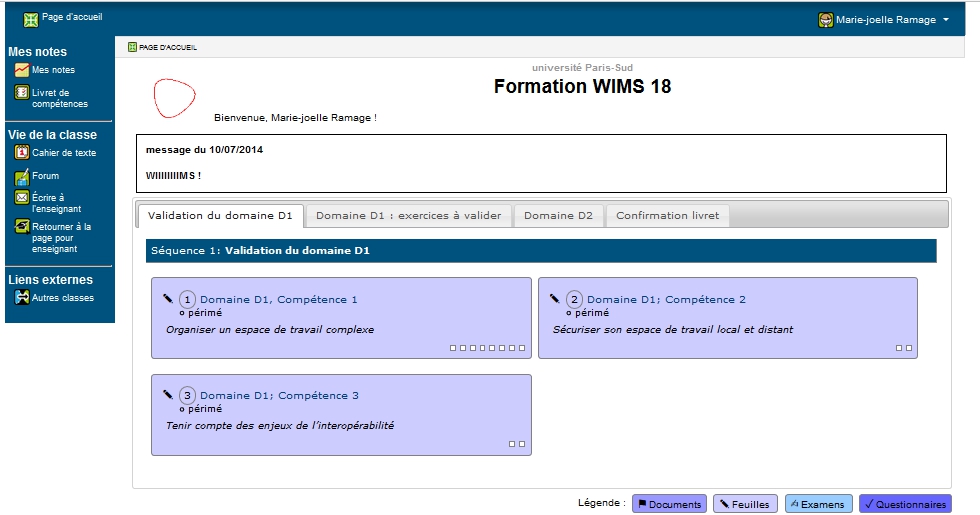This screenshot has width=980, height=515.
Task: Click the Page d'accueil icon in top bar
Action: tap(30, 19)
